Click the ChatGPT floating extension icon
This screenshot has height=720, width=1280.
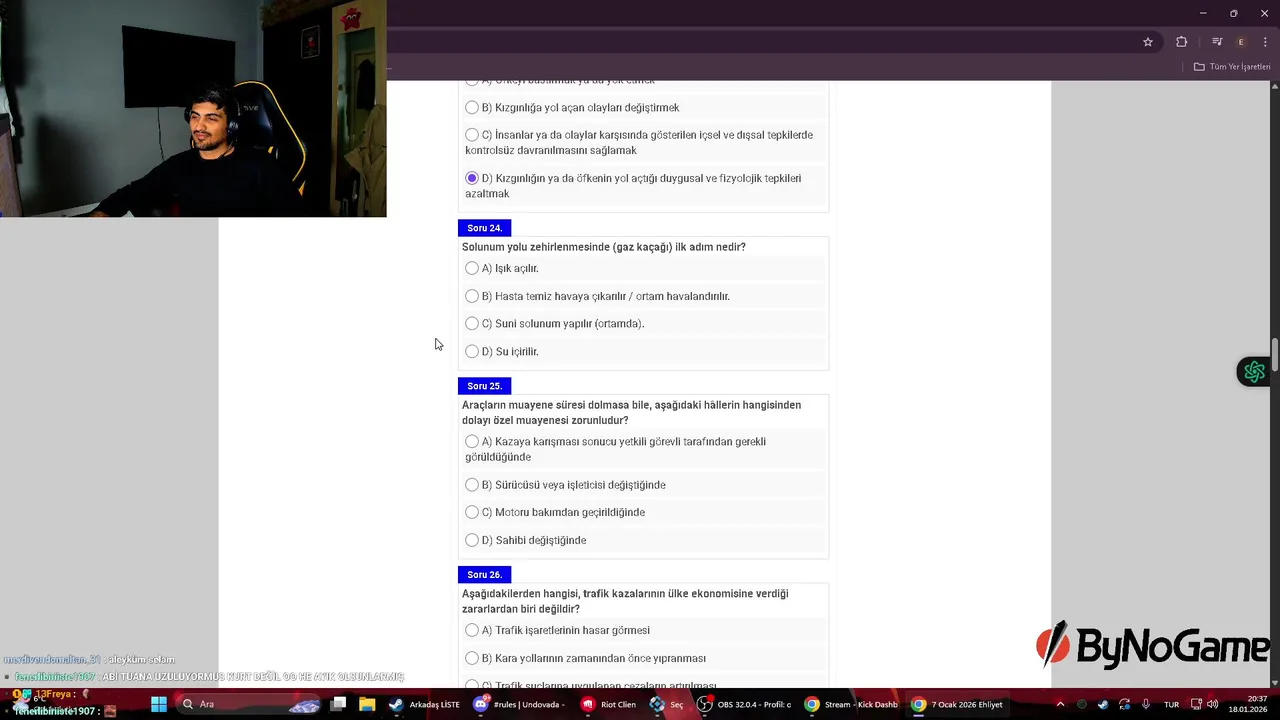click(x=1254, y=372)
